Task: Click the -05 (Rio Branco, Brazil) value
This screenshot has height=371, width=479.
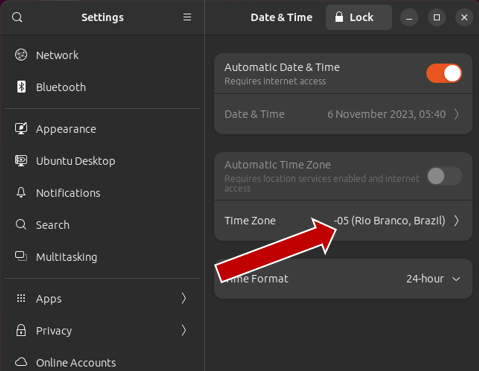Action: pos(389,221)
